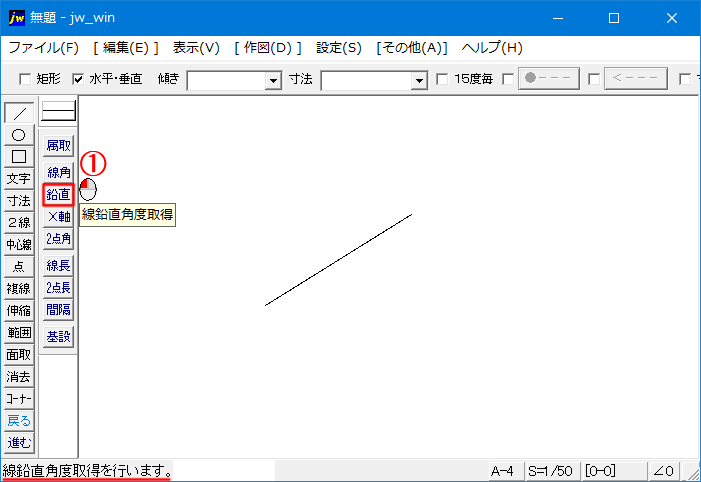Enable the 矩形 rectangle checkbox
The image size is (701, 482).
tap(25, 79)
